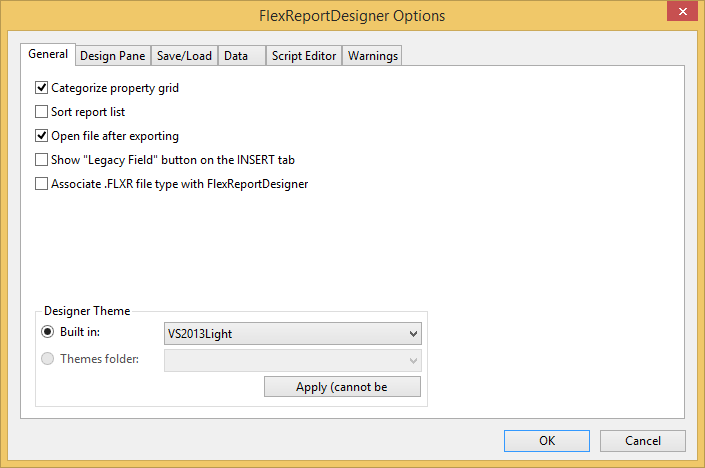Screen dimensions: 705x468
Task: Open the Script Editor tab
Action: click(304, 56)
